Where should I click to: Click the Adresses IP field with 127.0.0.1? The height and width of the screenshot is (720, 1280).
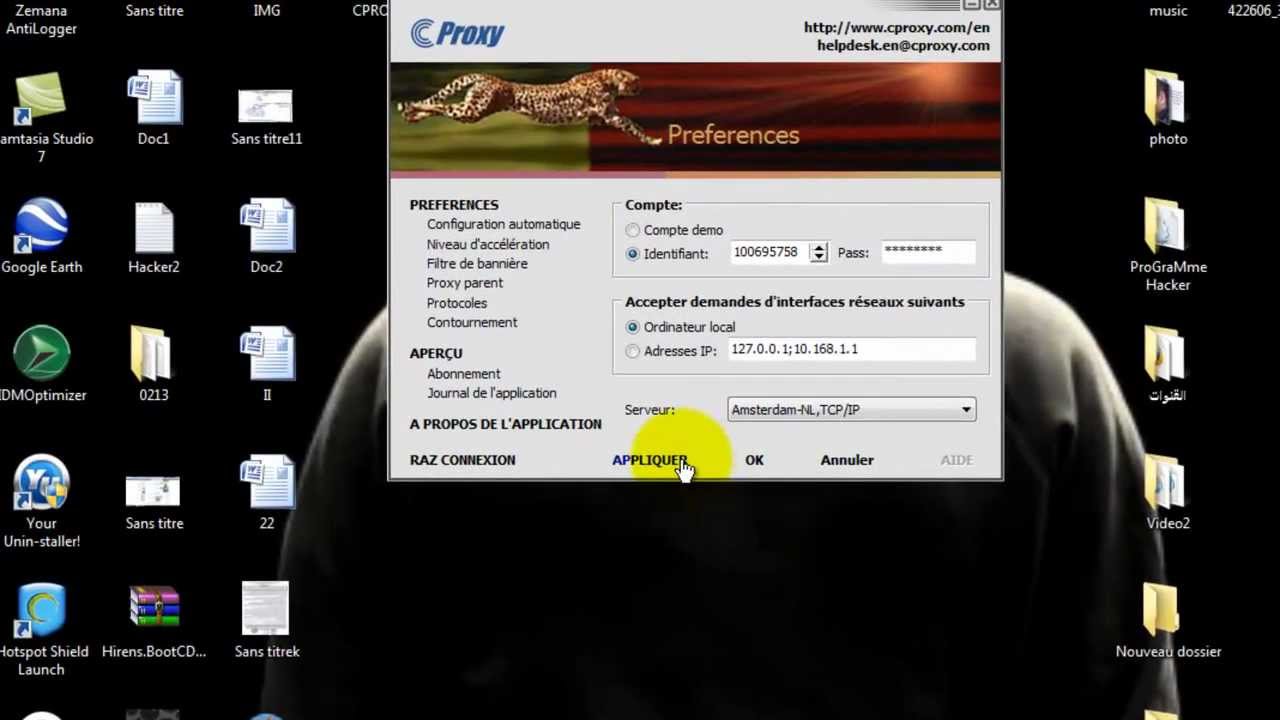pyautogui.click(x=852, y=349)
